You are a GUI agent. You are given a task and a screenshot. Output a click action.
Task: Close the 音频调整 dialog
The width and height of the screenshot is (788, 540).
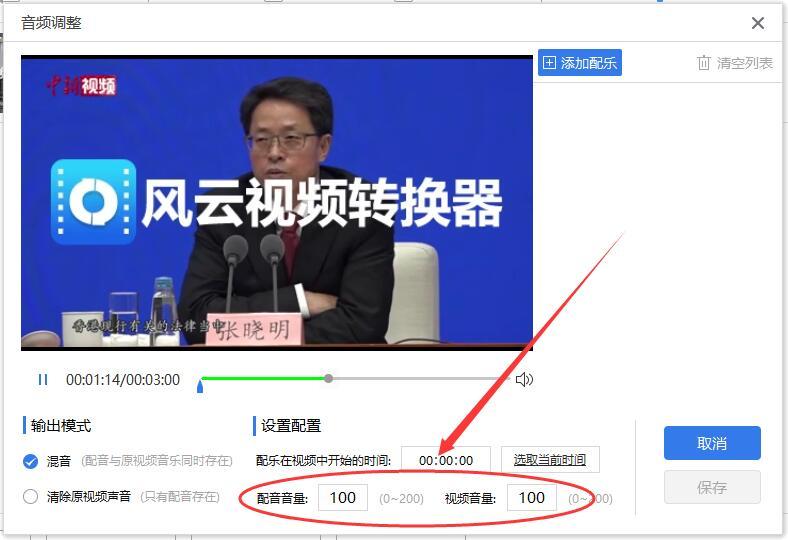pos(758,23)
